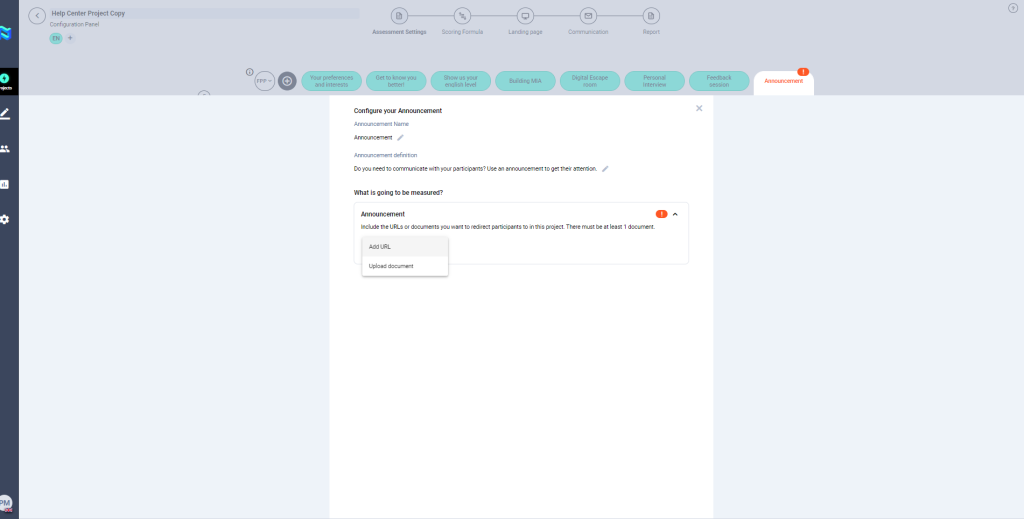Close the Configure your Announcement panel
Viewport: 1024px width, 519px height.
(x=699, y=108)
